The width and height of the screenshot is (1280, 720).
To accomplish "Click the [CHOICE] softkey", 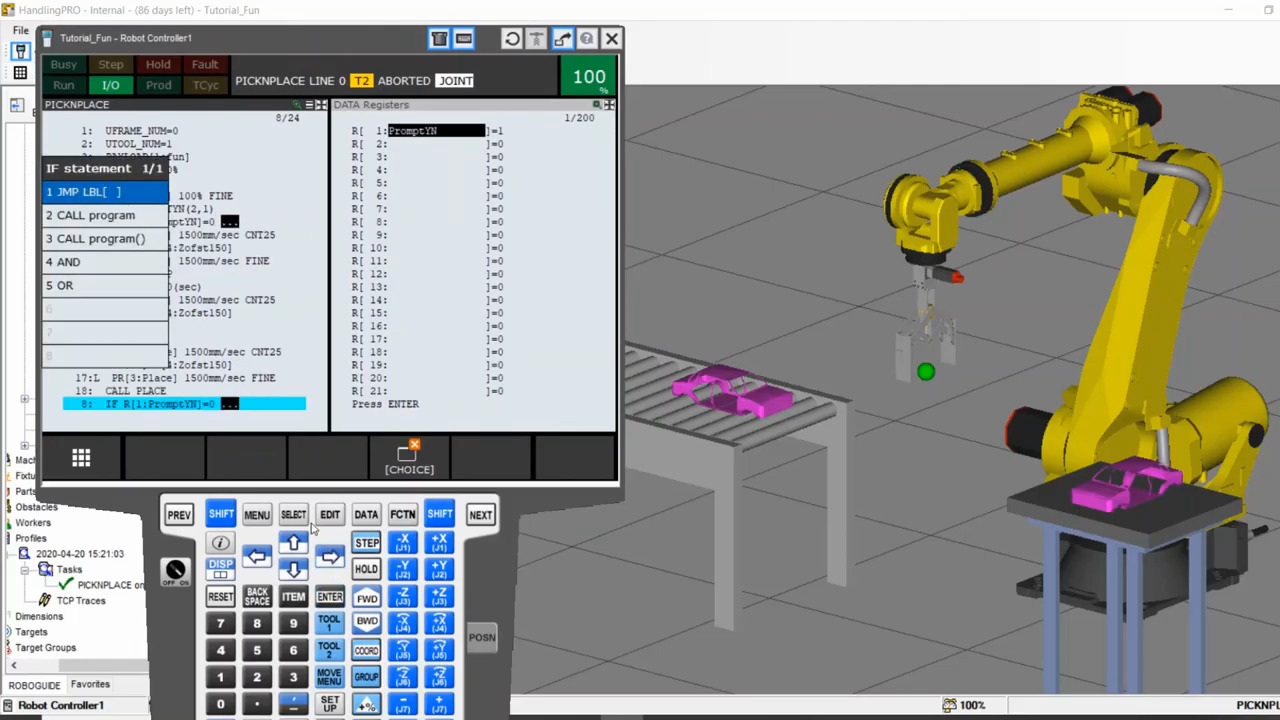I will click(x=410, y=459).
